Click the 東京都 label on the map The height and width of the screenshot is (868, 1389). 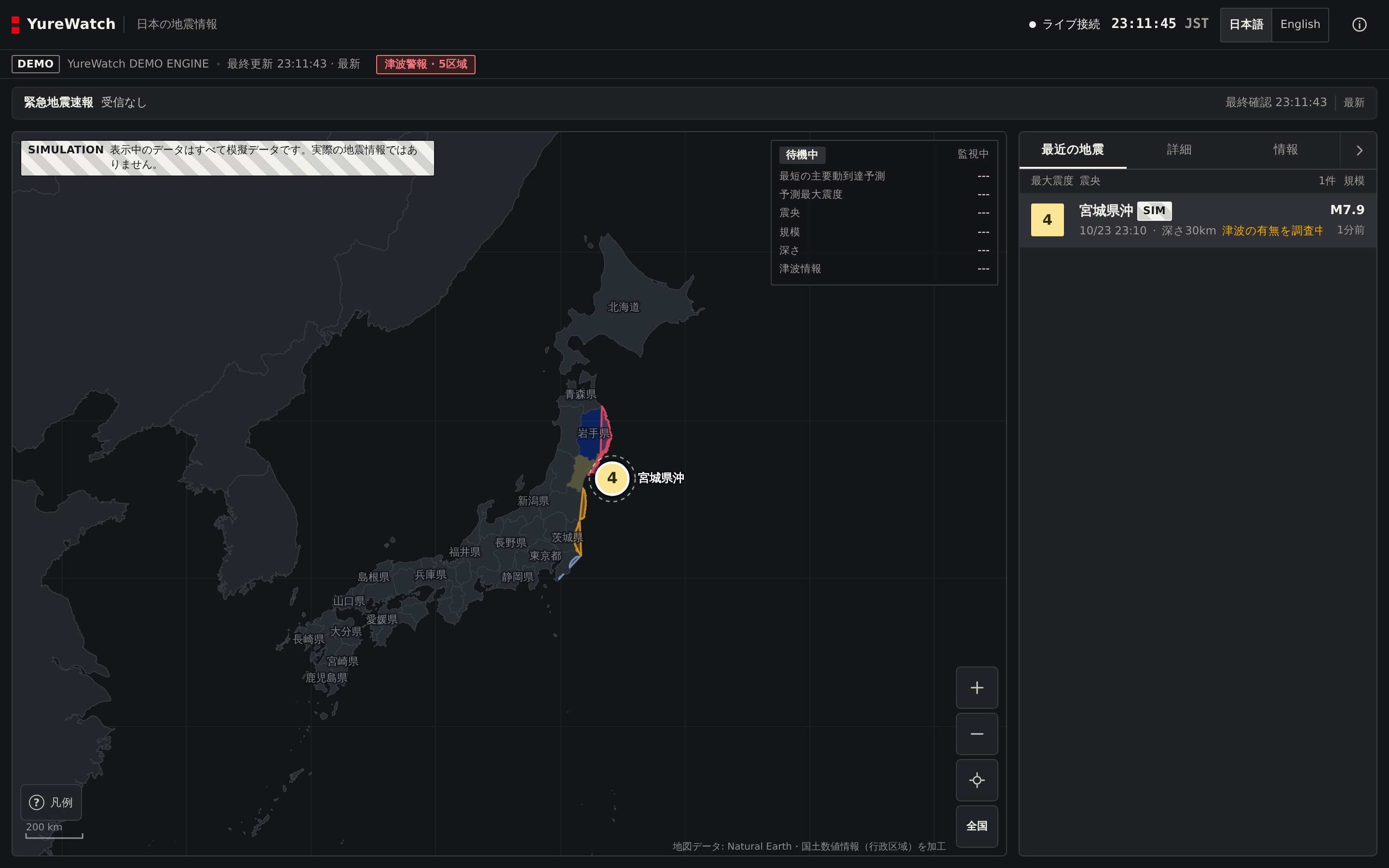pos(545,556)
